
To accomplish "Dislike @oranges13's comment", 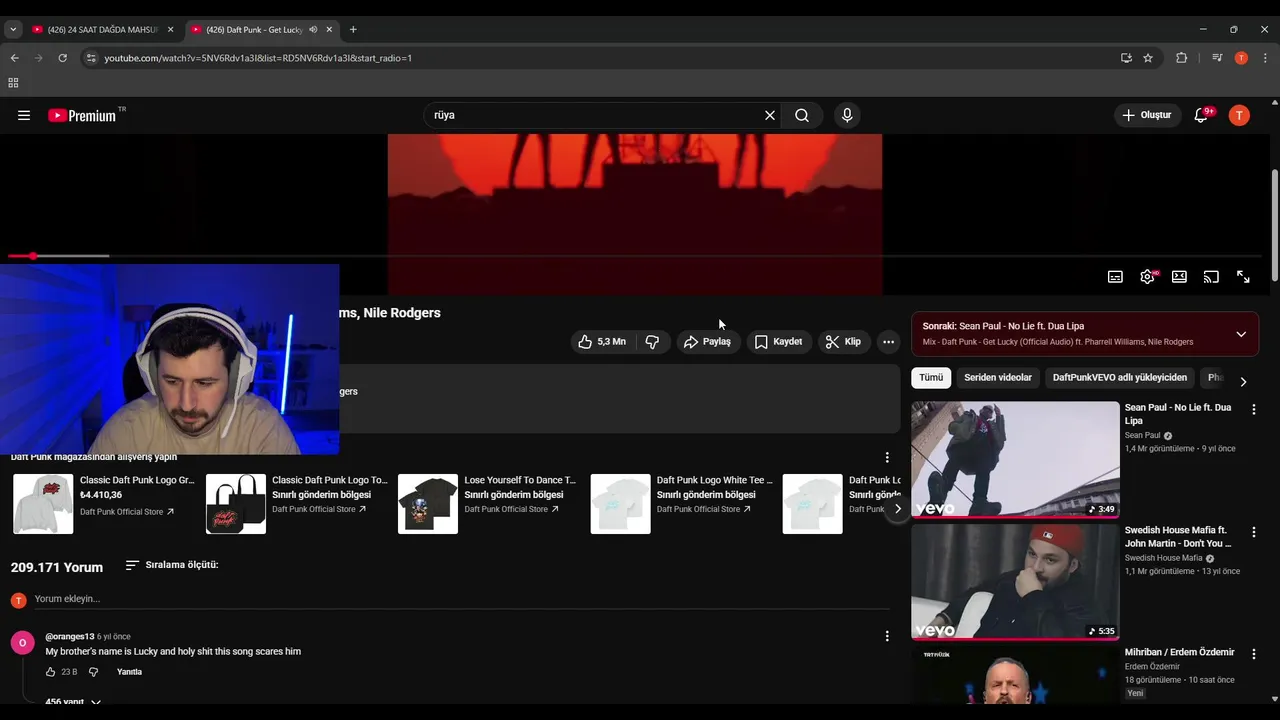I will point(93,672).
